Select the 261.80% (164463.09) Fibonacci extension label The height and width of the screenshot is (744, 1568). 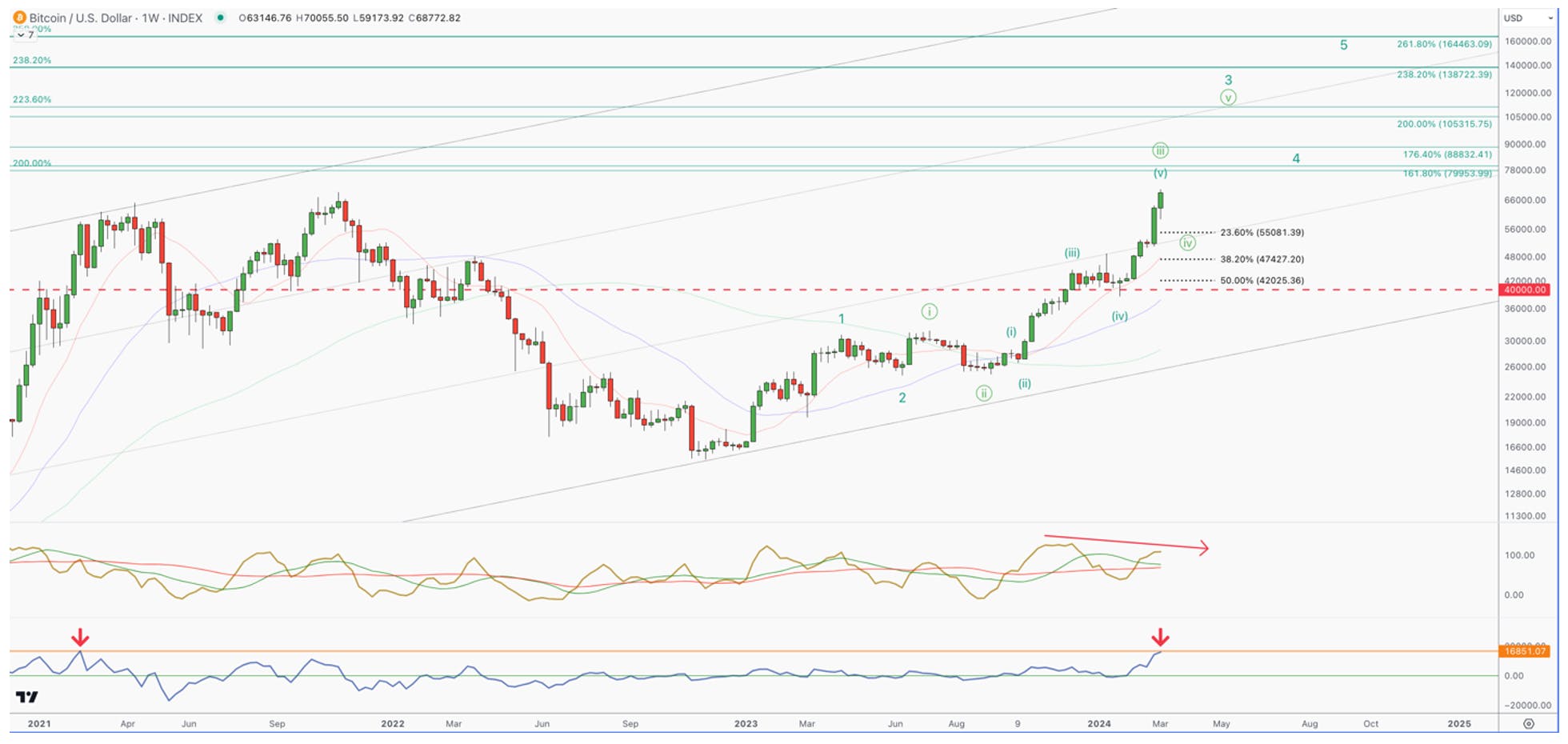tap(1444, 44)
